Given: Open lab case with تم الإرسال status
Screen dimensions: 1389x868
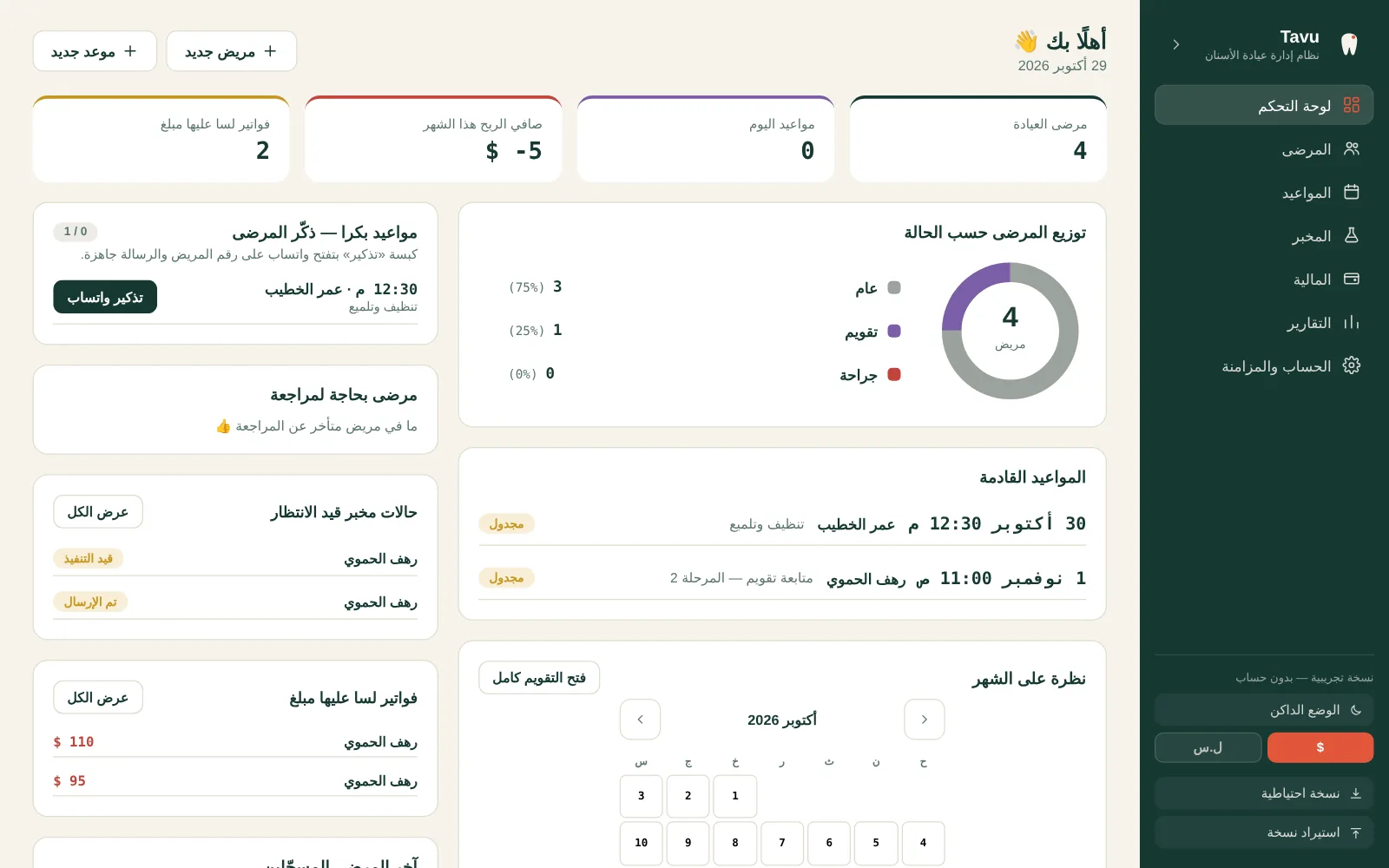Looking at the screenshot, I should click(x=235, y=602).
